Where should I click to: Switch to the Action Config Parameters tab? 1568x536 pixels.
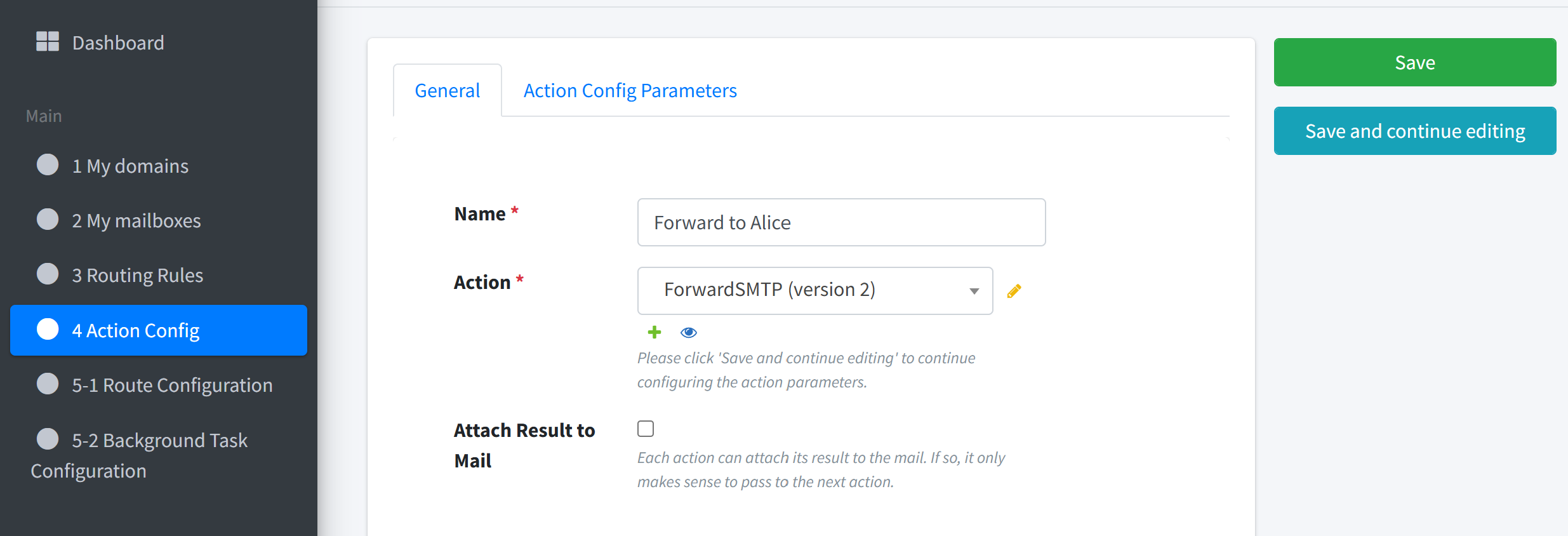pos(630,90)
